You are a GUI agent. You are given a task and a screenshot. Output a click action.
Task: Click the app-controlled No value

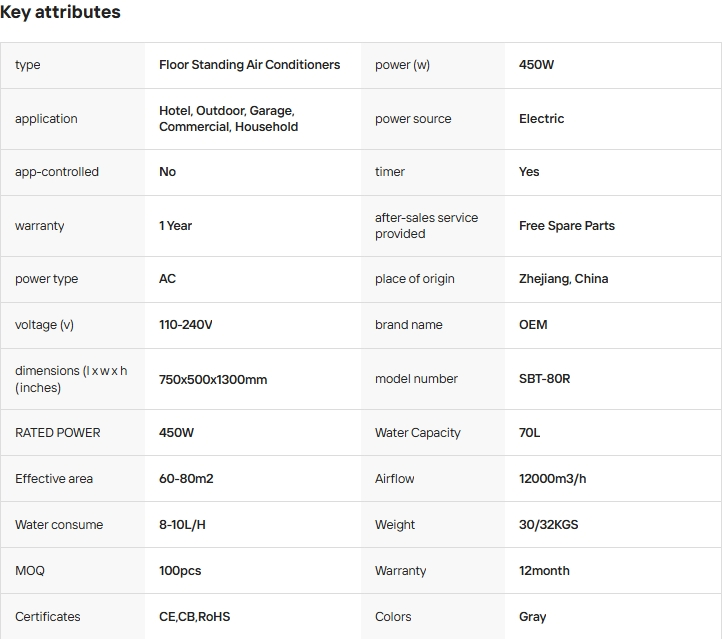tap(167, 172)
